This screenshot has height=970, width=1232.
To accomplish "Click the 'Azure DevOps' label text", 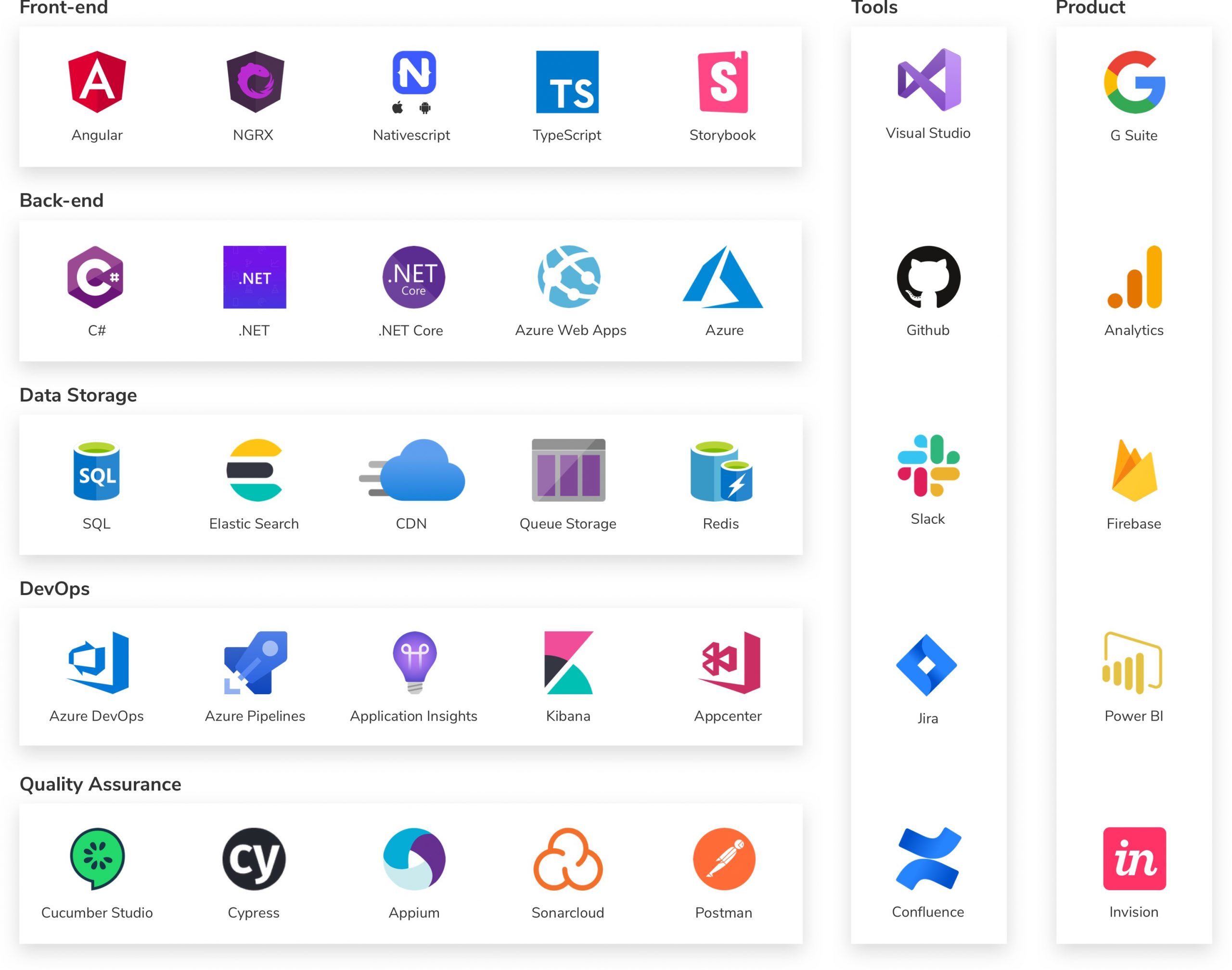I will [97, 716].
